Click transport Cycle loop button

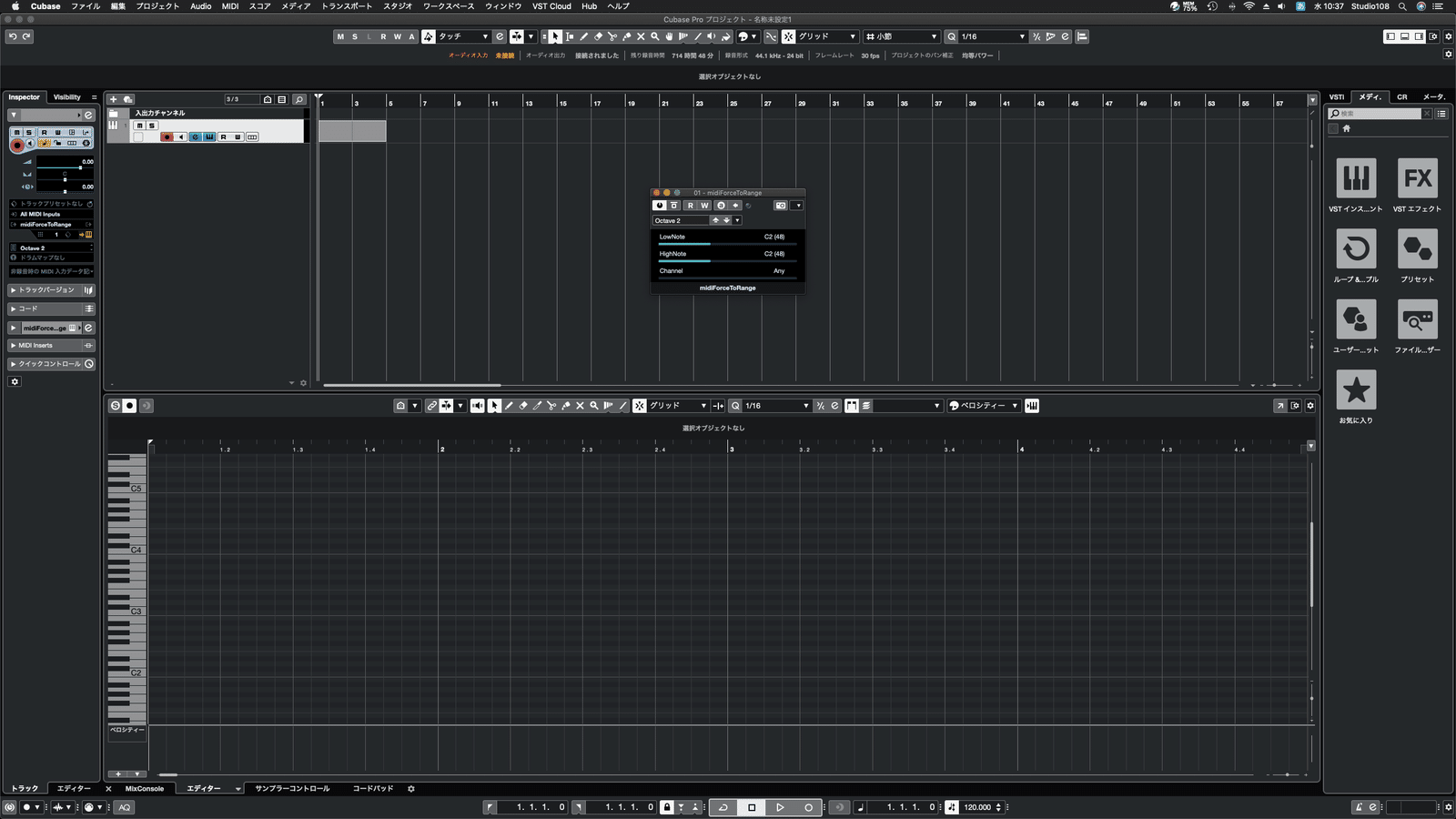[723, 807]
